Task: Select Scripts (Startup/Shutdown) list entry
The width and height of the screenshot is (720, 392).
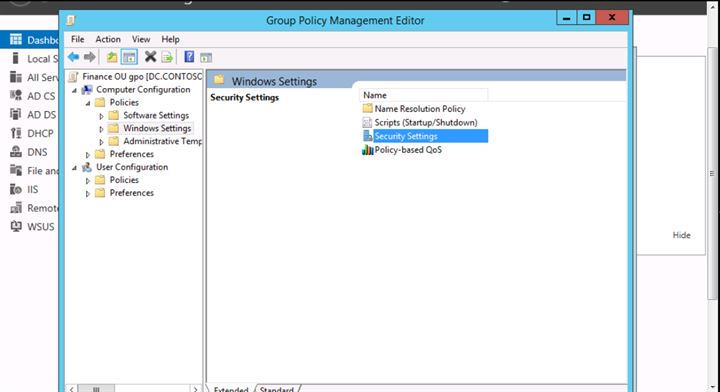Action: point(426,123)
